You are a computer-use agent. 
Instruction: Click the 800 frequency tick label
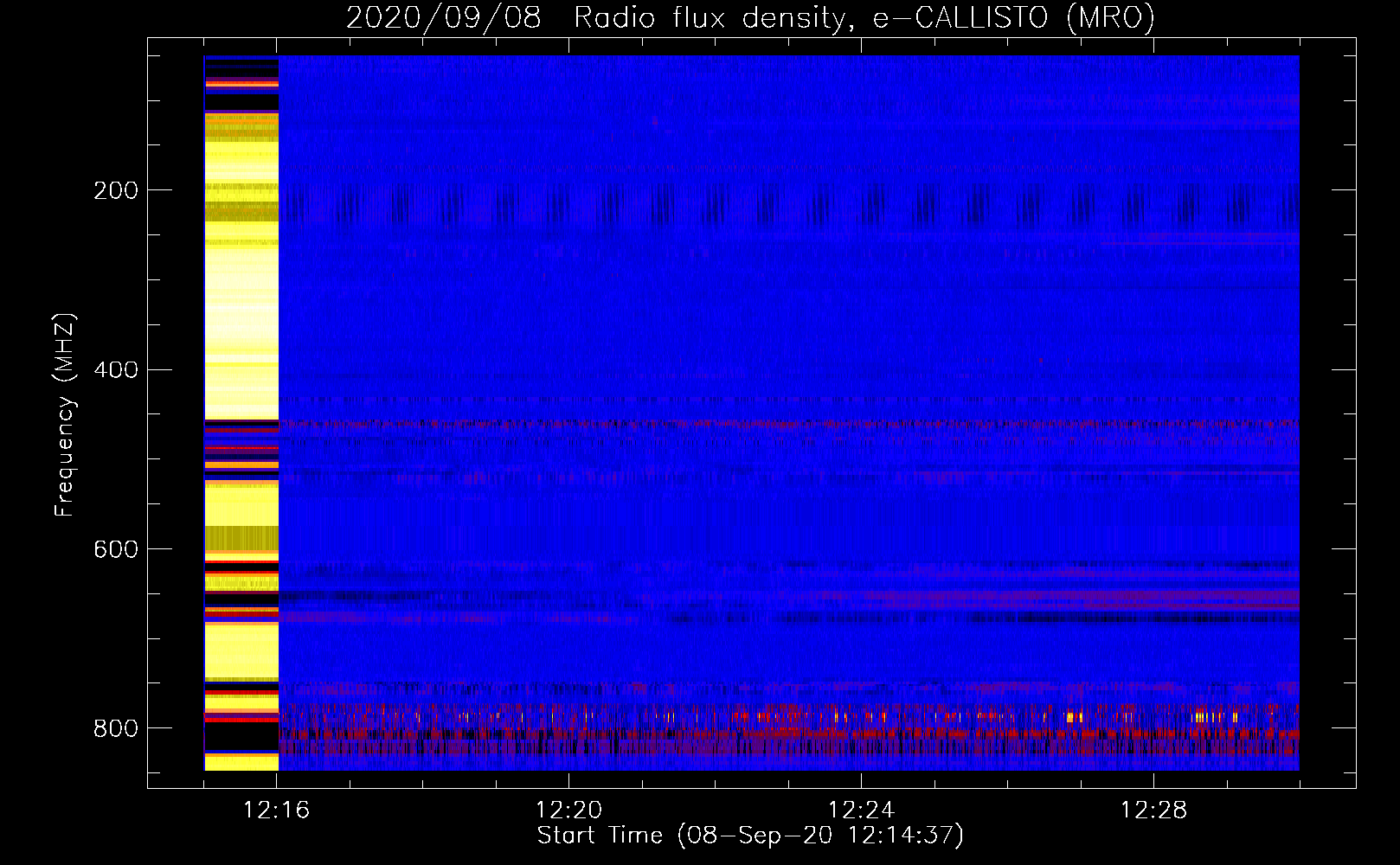pyautogui.click(x=116, y=728)
